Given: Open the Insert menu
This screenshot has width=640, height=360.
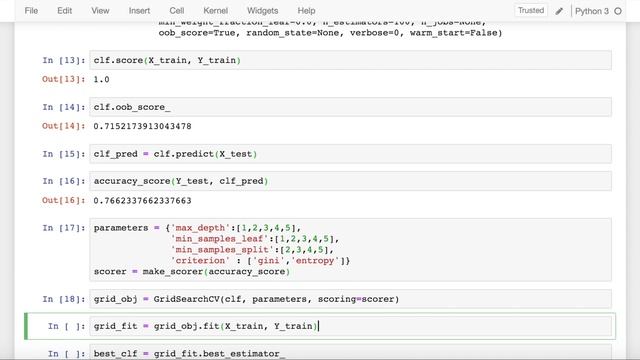Looking at the screenshot, I should pos(139,11).
